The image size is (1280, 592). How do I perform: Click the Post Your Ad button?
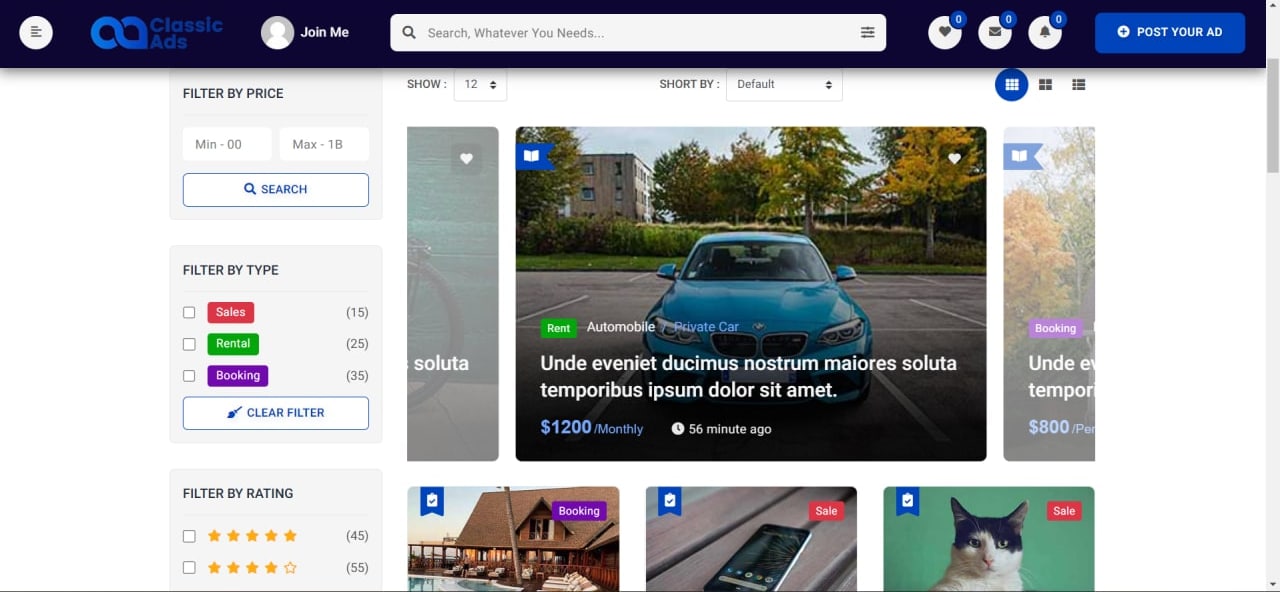1170,32
